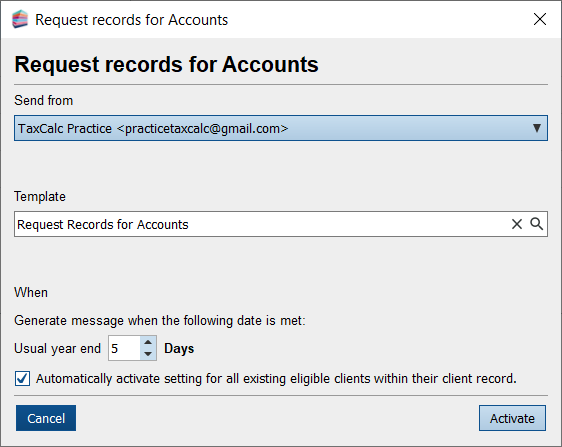Click the 'Send from' label

[x=44, y=100]
